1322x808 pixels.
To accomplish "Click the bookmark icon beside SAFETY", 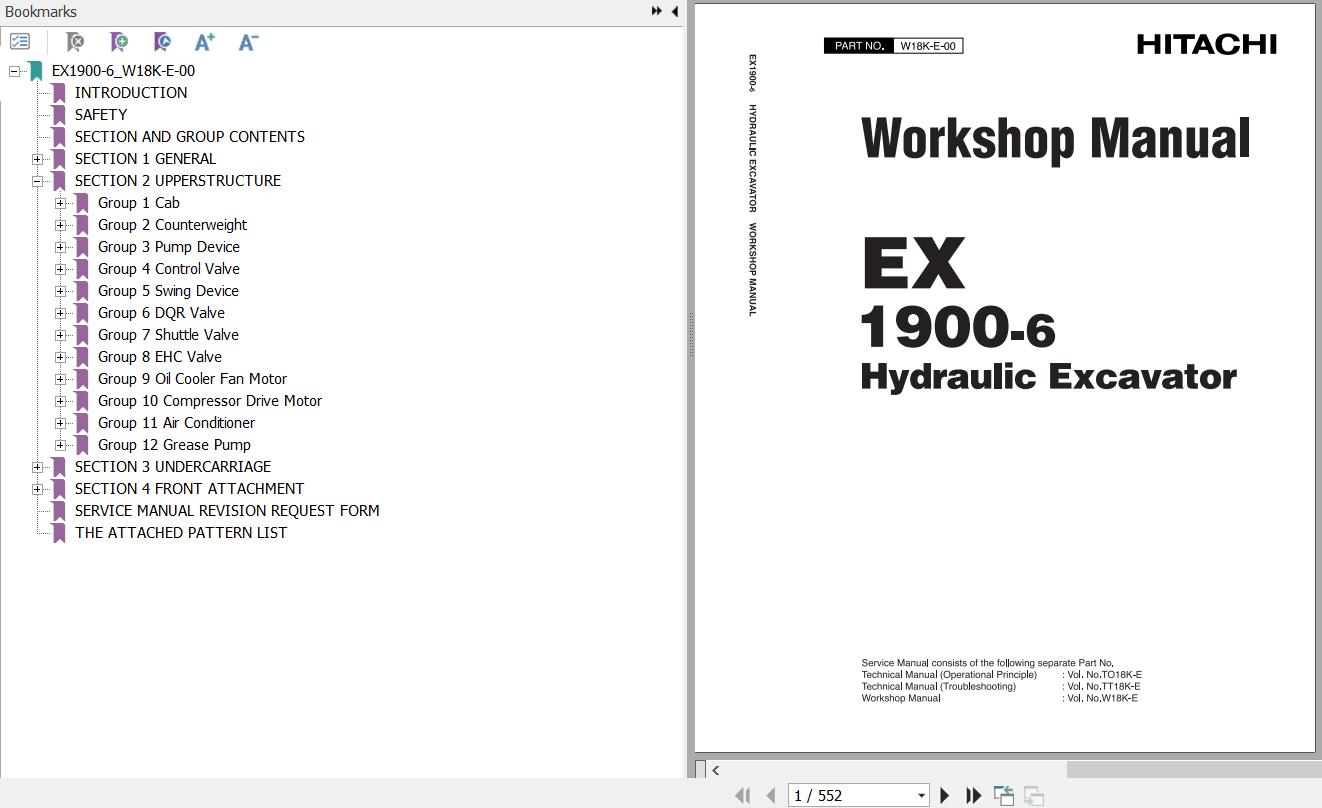I will click(x=59, y=115).
